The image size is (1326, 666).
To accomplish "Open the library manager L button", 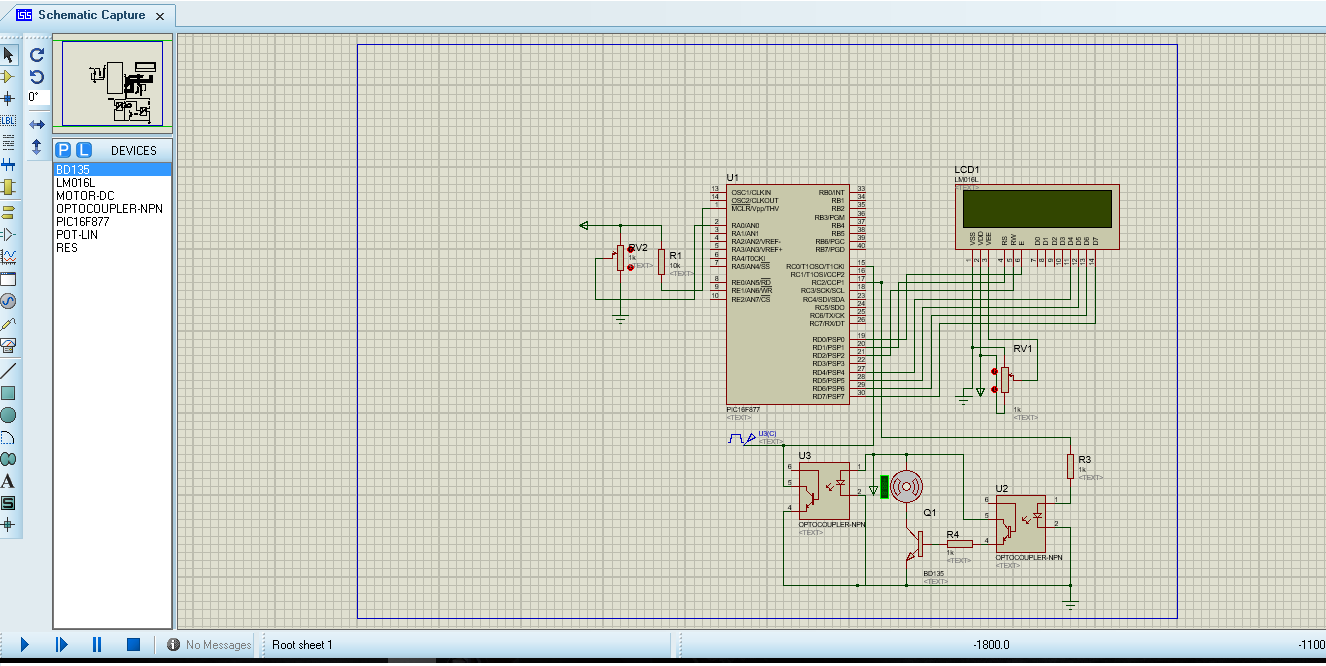I will [84, 150].
